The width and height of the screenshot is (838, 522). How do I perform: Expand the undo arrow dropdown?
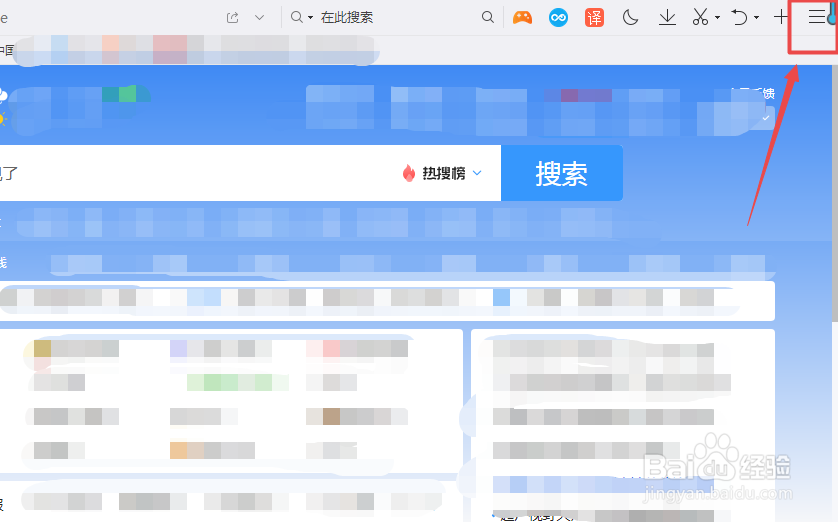[756, 18]
